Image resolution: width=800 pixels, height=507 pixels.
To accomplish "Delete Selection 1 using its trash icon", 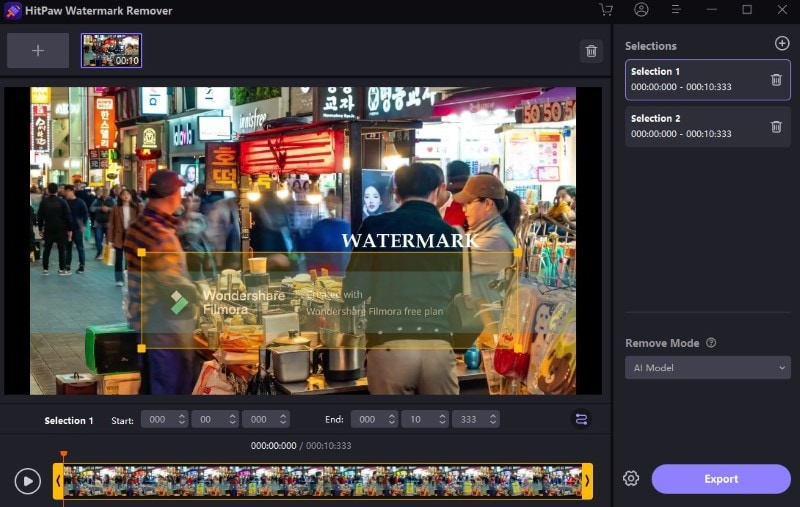I will [776, 80].
